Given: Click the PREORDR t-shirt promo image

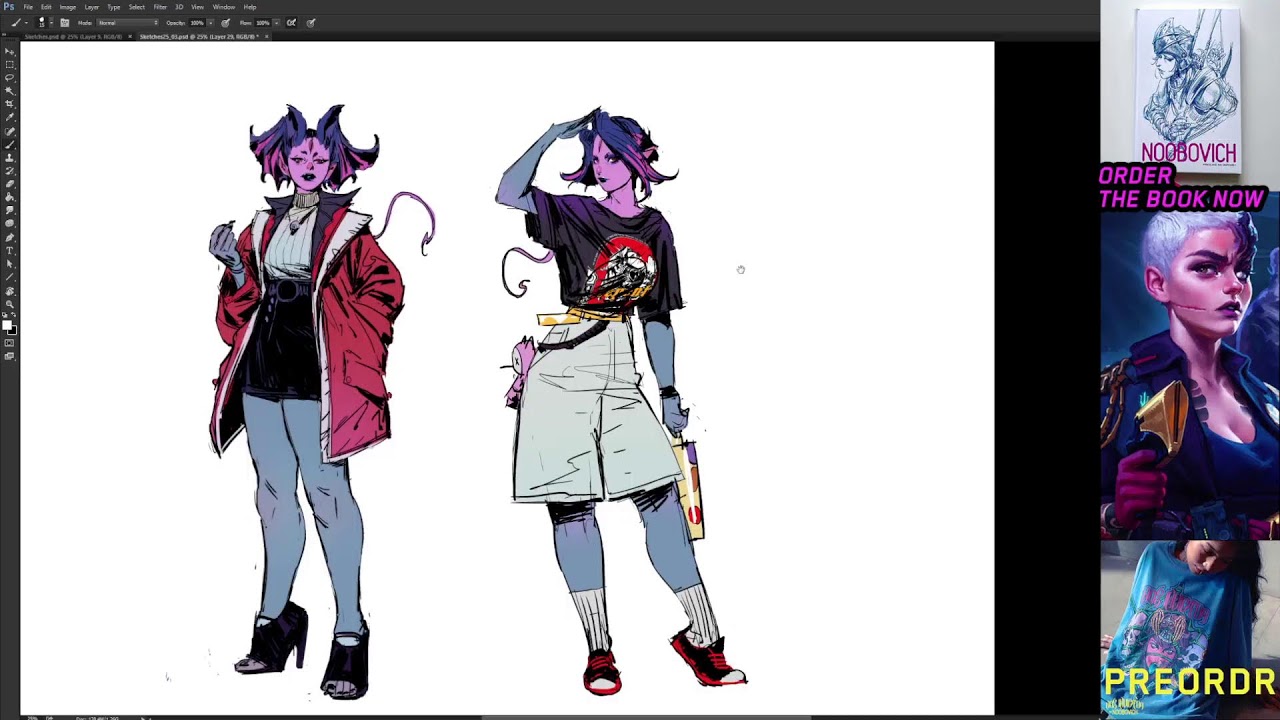Looking at the screenshot, I should click(x=1190, y=630).
